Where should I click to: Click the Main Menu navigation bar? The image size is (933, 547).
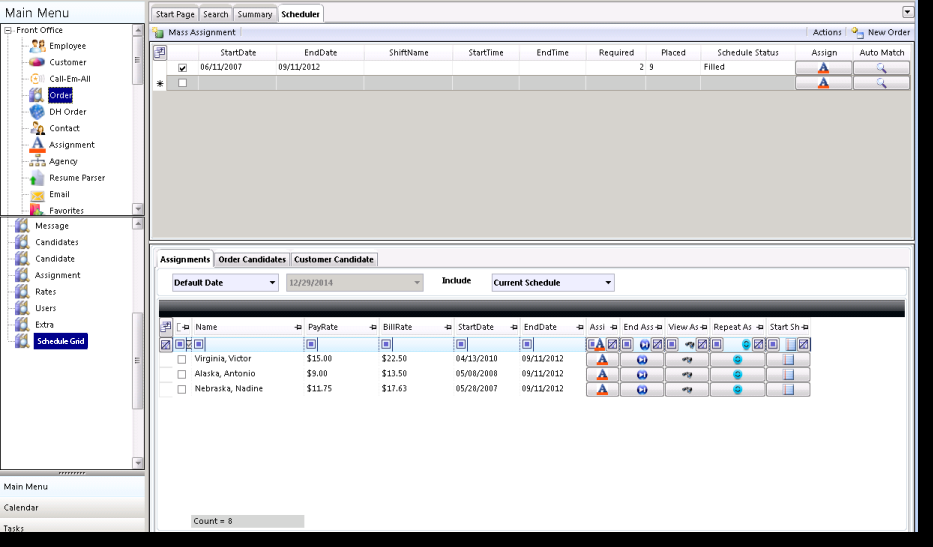pos(72,487)
